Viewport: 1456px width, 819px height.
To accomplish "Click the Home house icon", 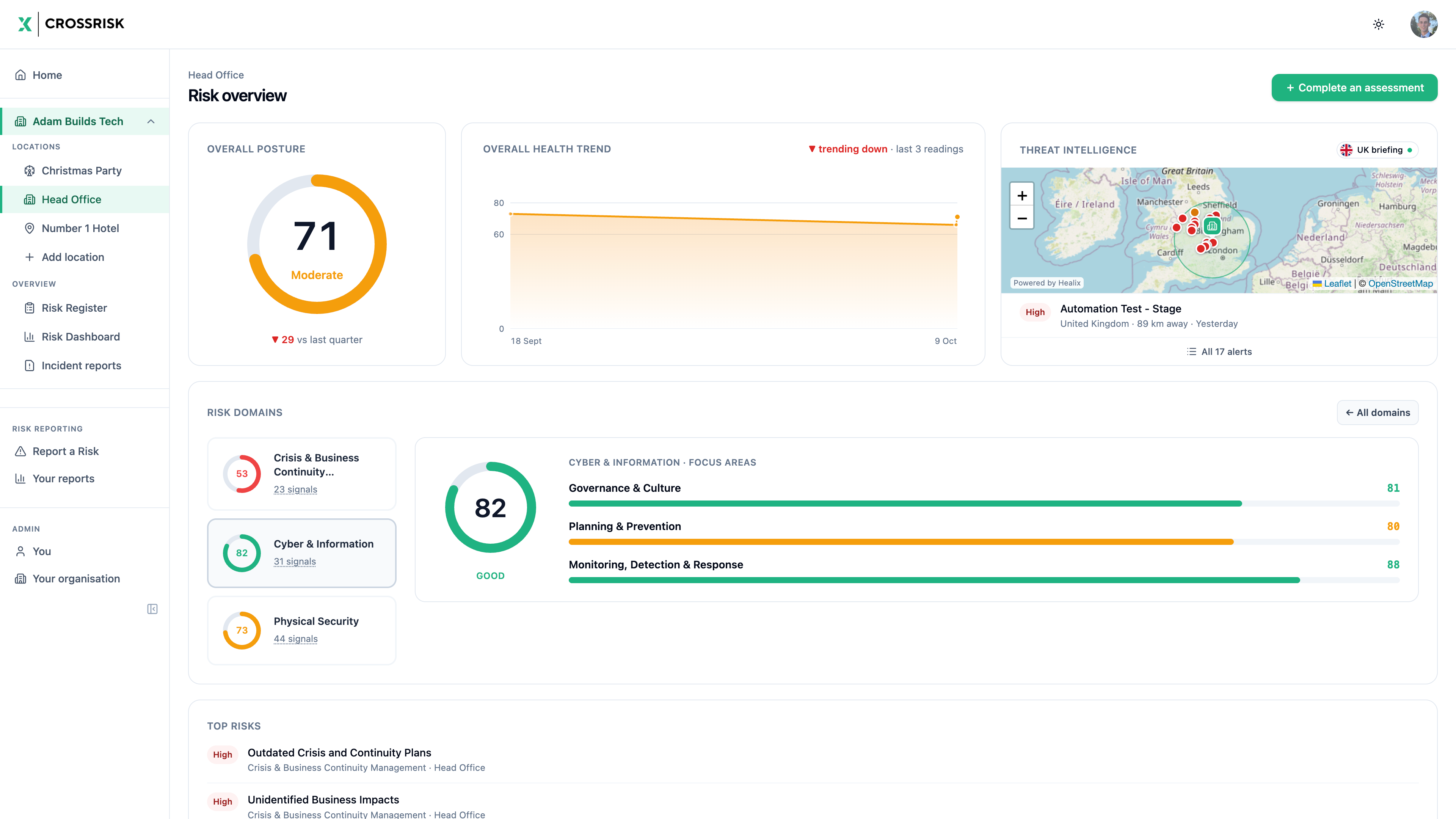I will click(20, 75).
